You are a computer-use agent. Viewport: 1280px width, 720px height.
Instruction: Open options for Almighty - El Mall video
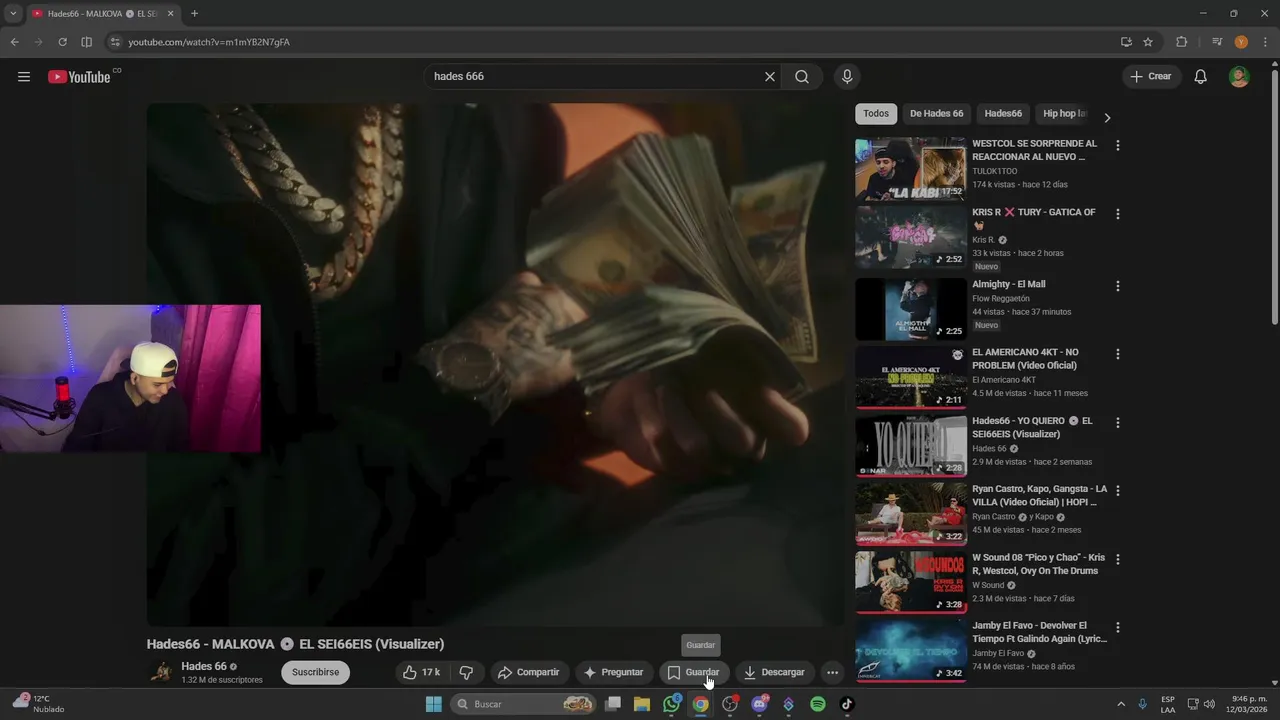1117,286
